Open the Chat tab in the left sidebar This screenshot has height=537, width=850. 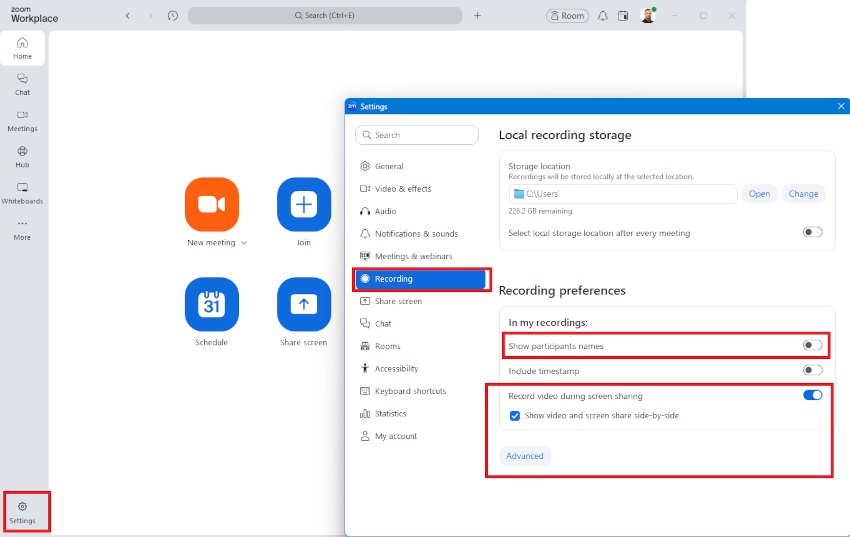(22, 85)
